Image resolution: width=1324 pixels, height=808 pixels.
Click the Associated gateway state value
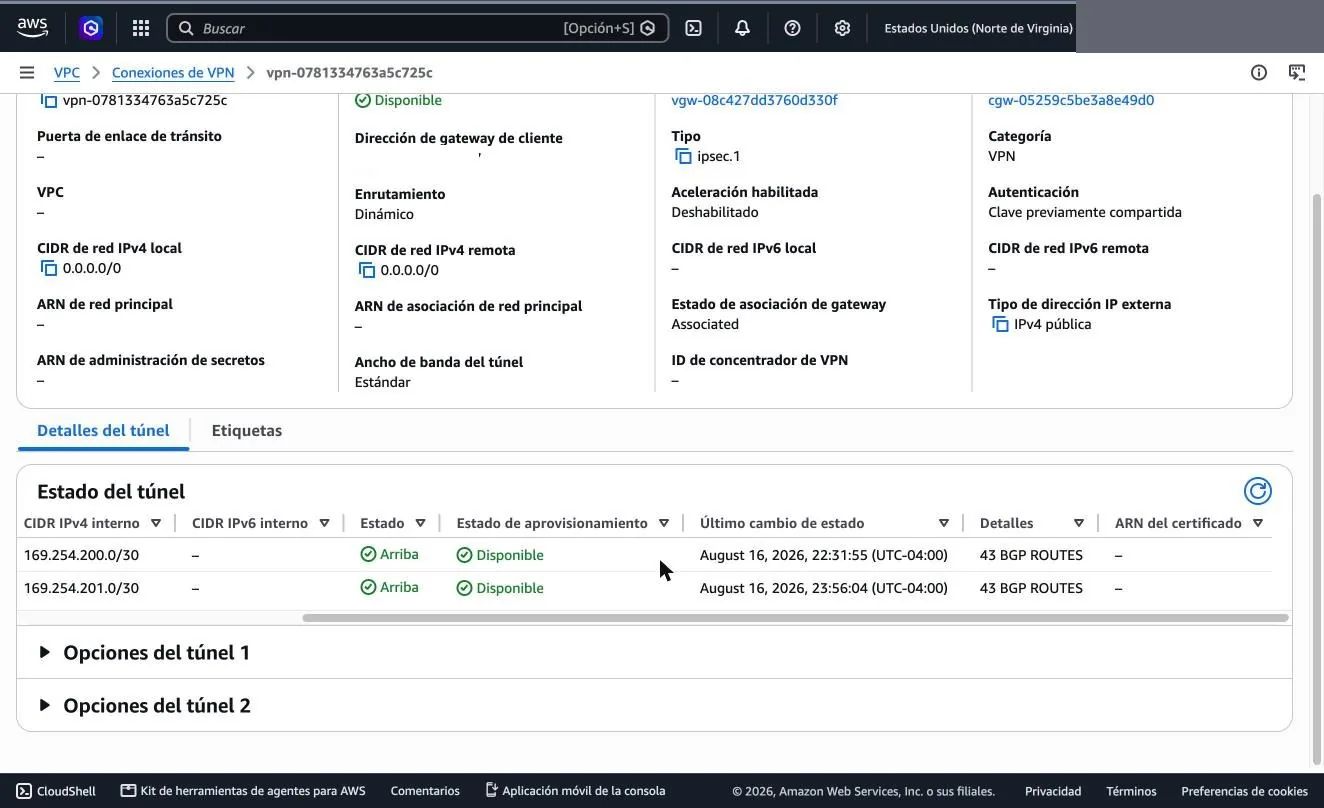point(705,324)
